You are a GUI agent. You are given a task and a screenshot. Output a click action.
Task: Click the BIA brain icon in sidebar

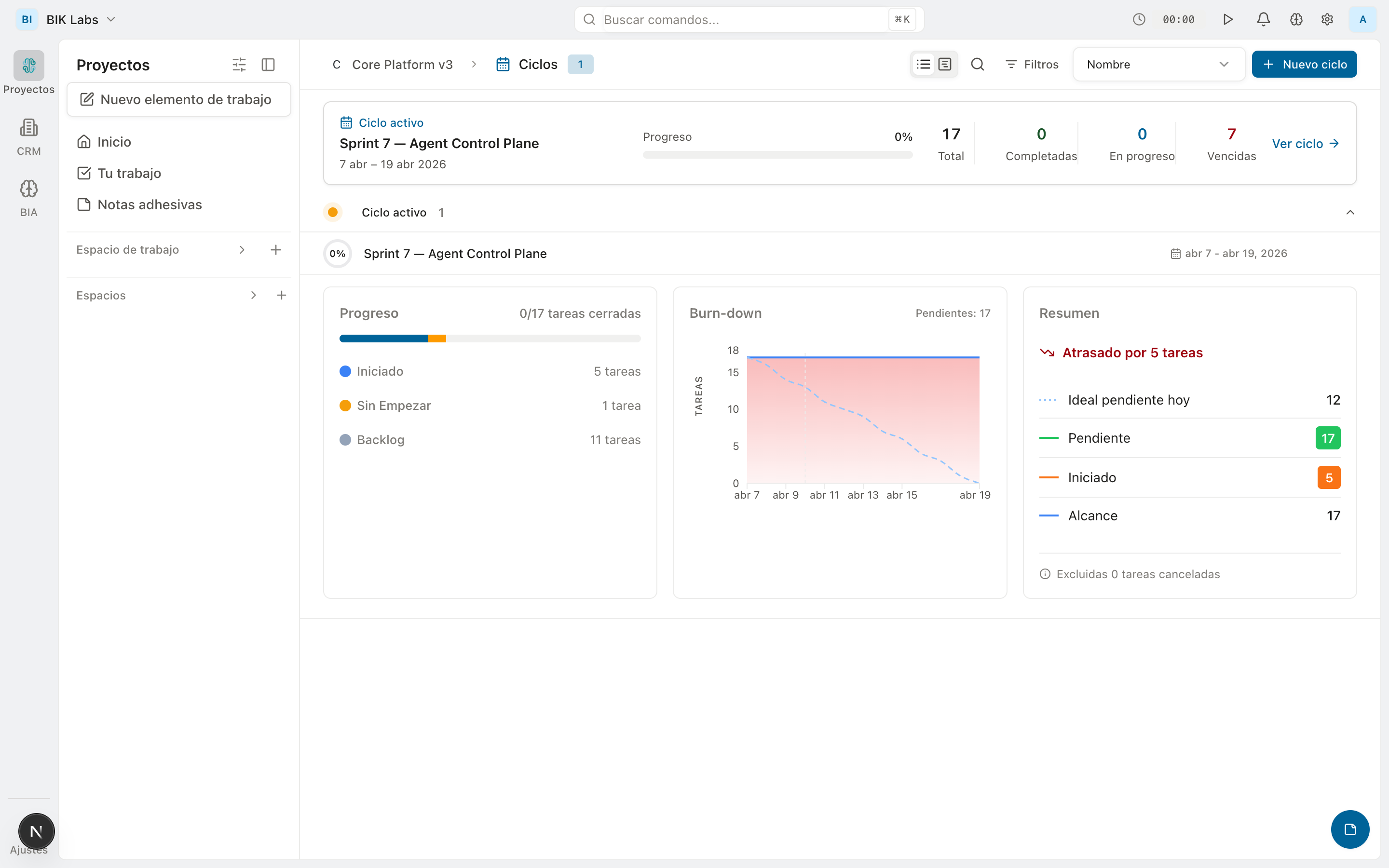point(29,190)
